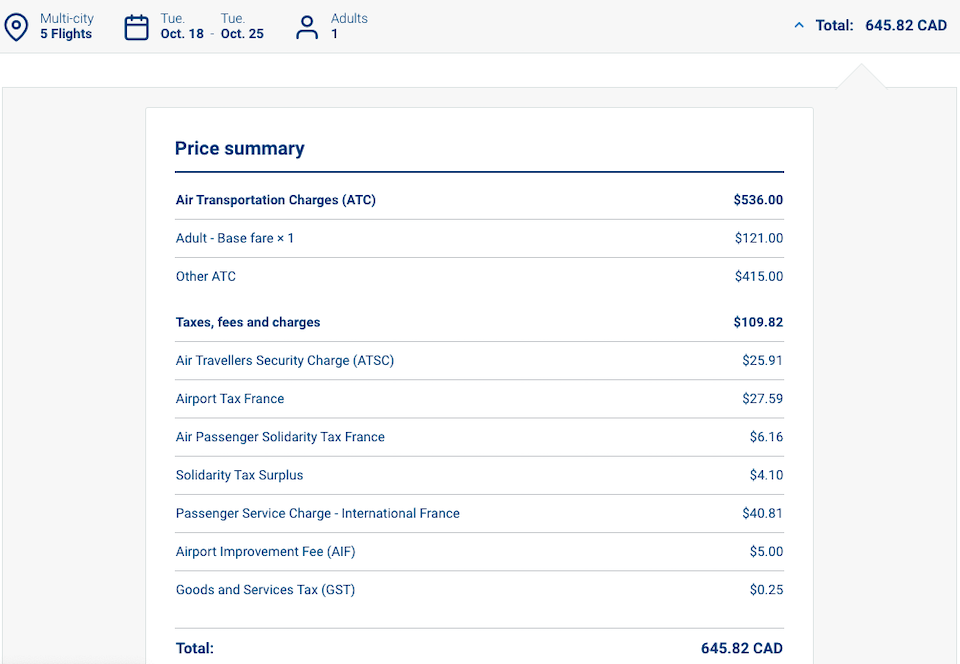The width and height of the screenshot is (960, 664).
Task: Click the $25.91 ATSC amount
Action: coord(762,360)
